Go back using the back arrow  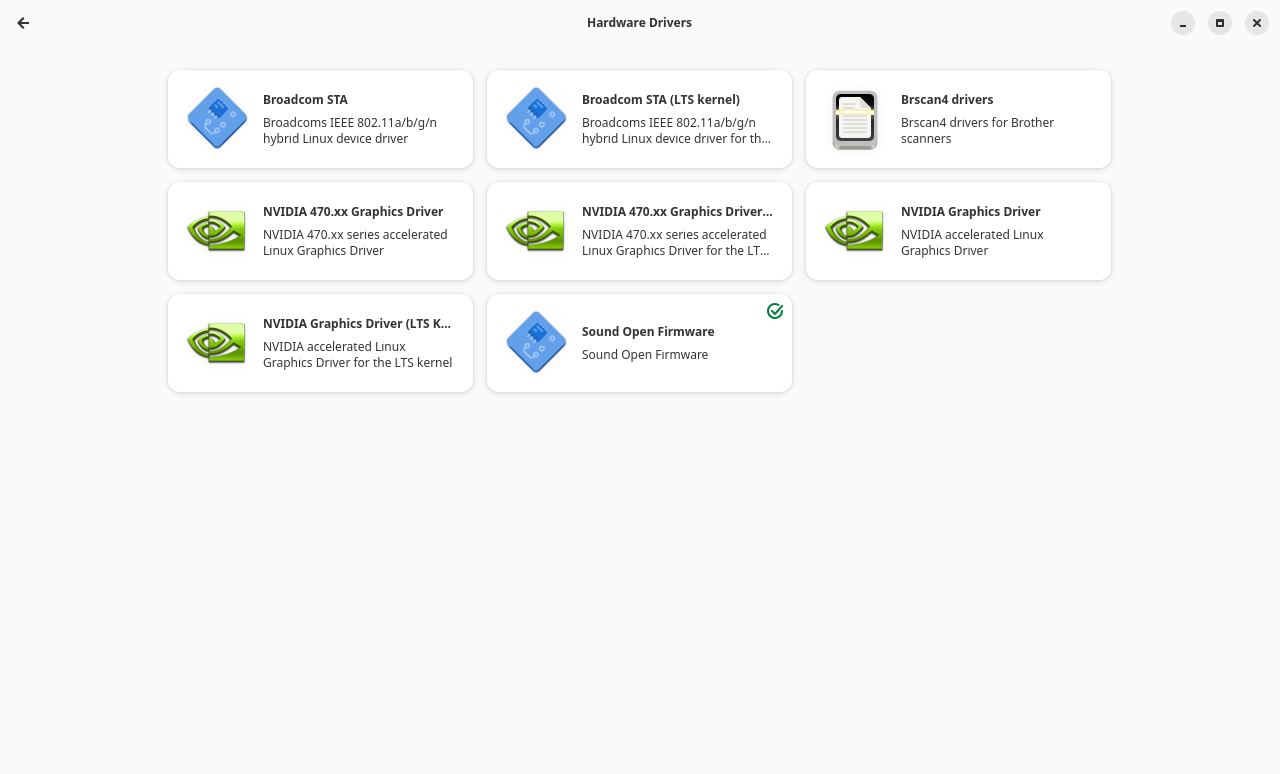[x=23, y=23]
